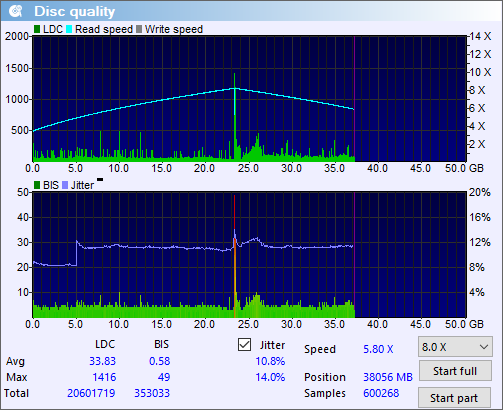The height and width of the screenshot is (410, 503).
Task: Click the purple Jitter legend swatch
Action: [65, 185]
